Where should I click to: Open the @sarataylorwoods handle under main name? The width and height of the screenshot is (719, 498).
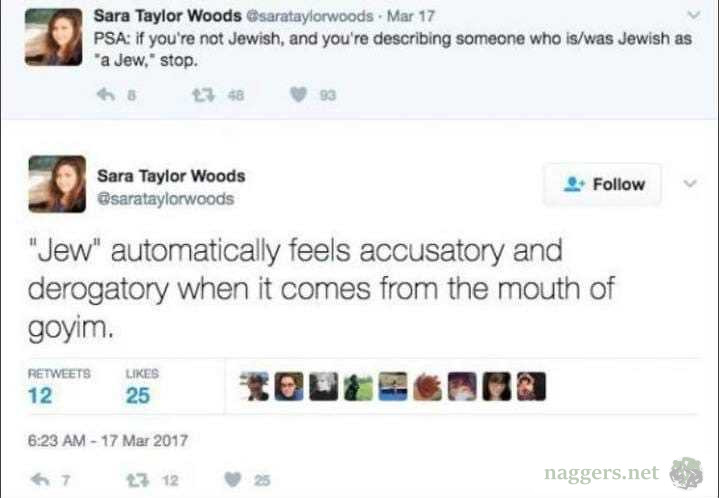click(166, 199)
